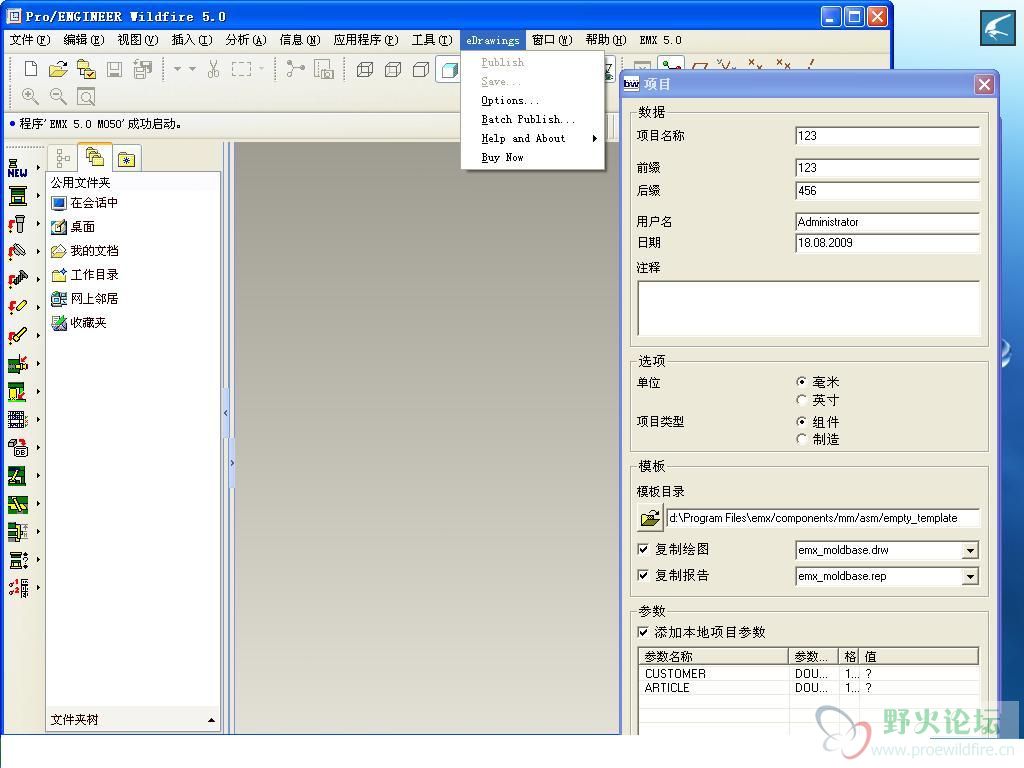Click the 注释 text area

[808, 309]
